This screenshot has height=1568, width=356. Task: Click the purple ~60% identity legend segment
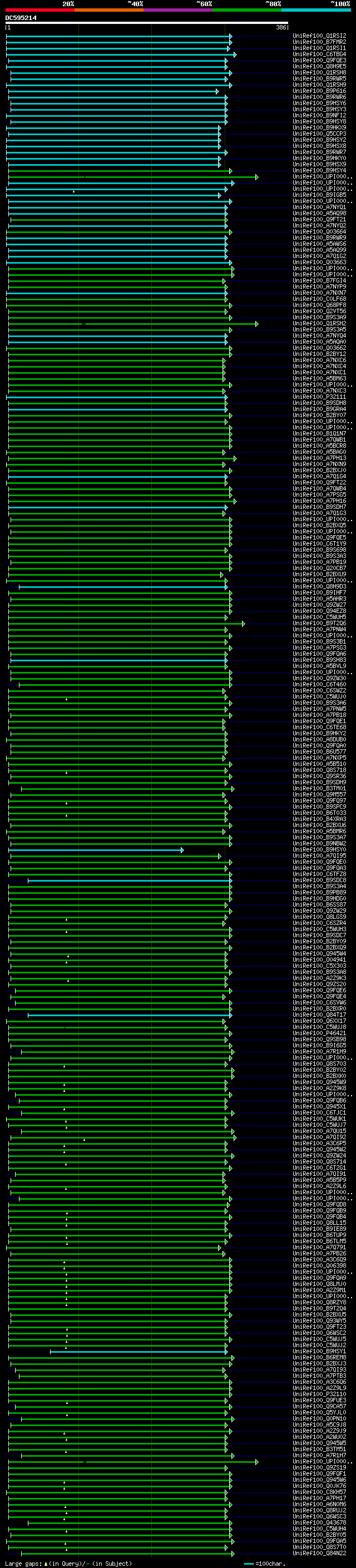(x=179, y=10)
